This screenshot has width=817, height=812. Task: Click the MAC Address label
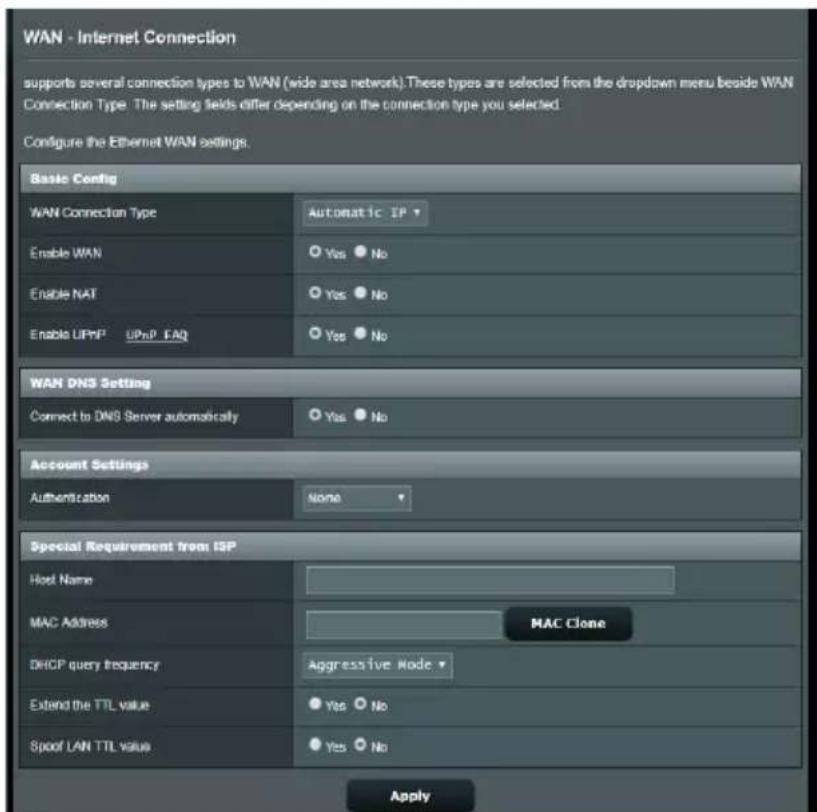pyautogui.click(x=68, y=622)
